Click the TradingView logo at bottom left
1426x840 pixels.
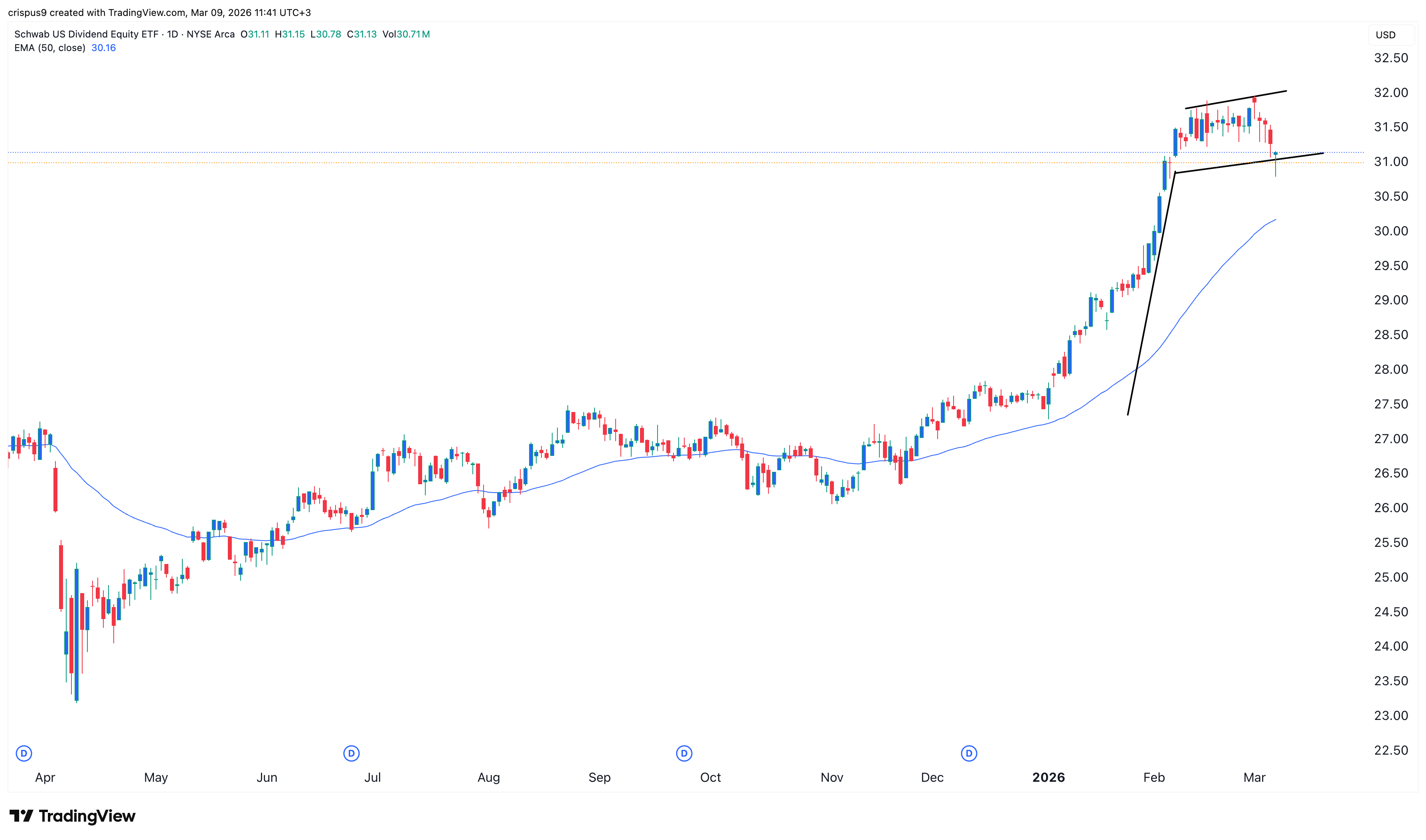[73, 816]
